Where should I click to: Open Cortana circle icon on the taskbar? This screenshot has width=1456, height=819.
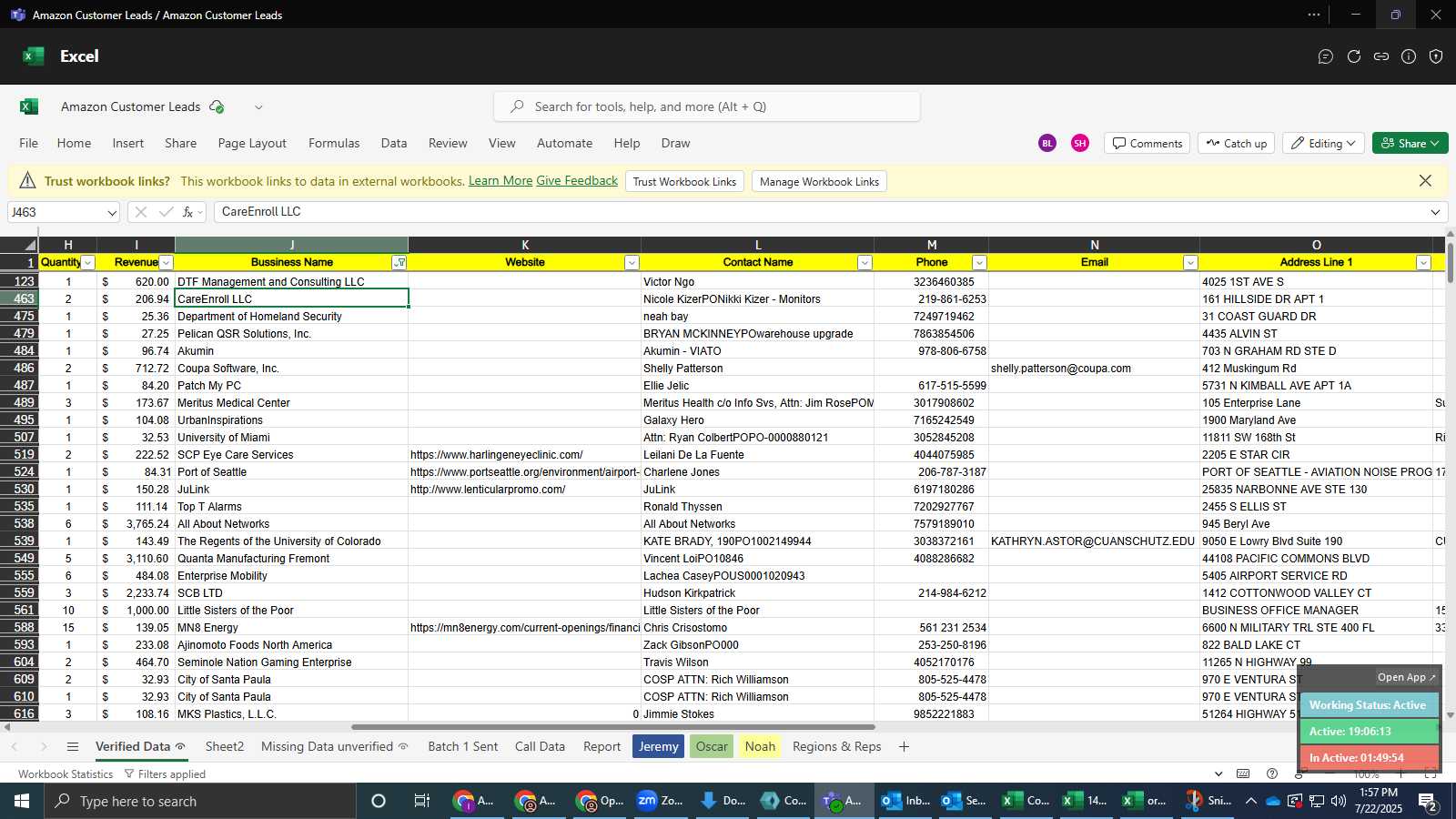click(379, 801)
